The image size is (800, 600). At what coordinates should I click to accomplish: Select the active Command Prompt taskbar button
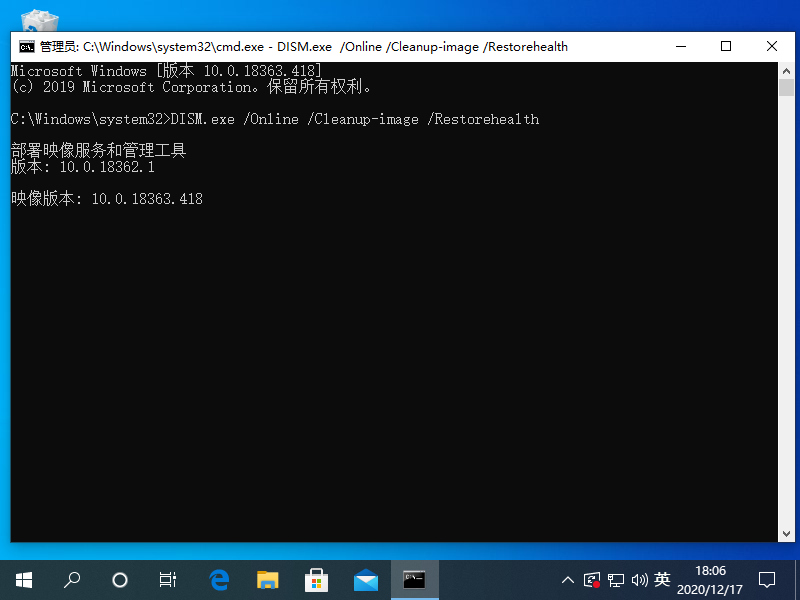pos(414,579)
